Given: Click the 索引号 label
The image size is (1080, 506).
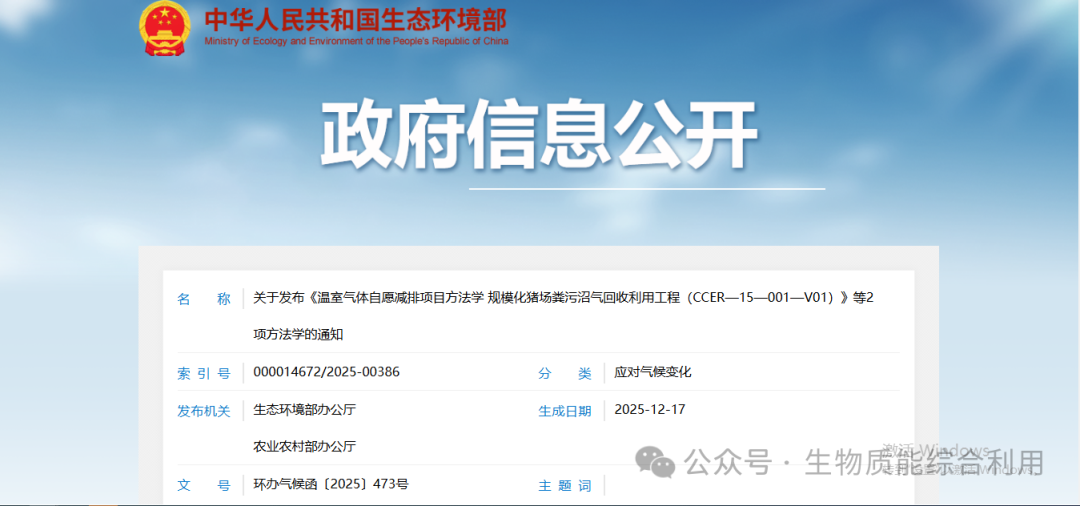Looking at the screenshot, I should coord(204,374).
